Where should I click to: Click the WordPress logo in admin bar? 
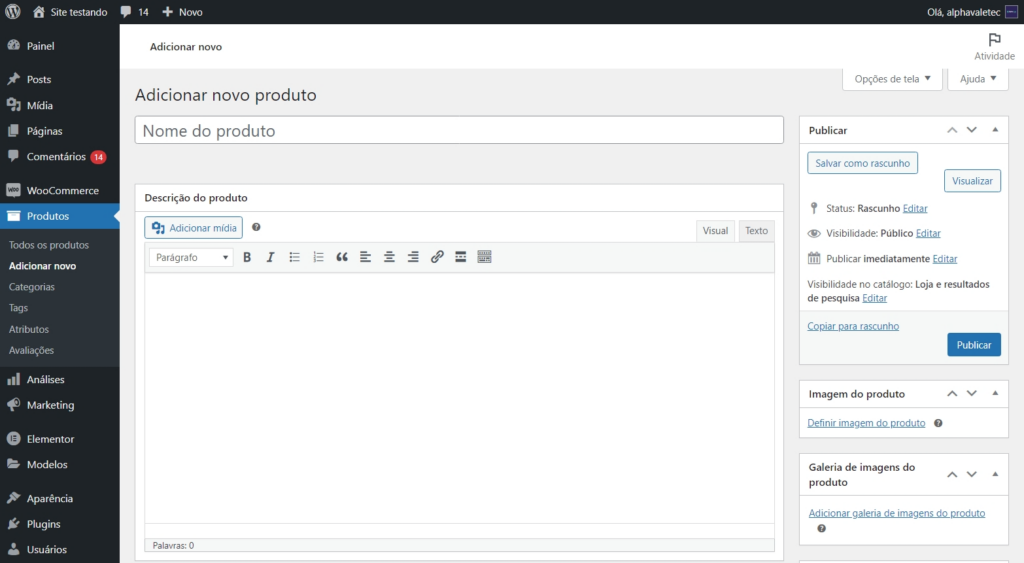pyautogui.click(x=12, y=12)
